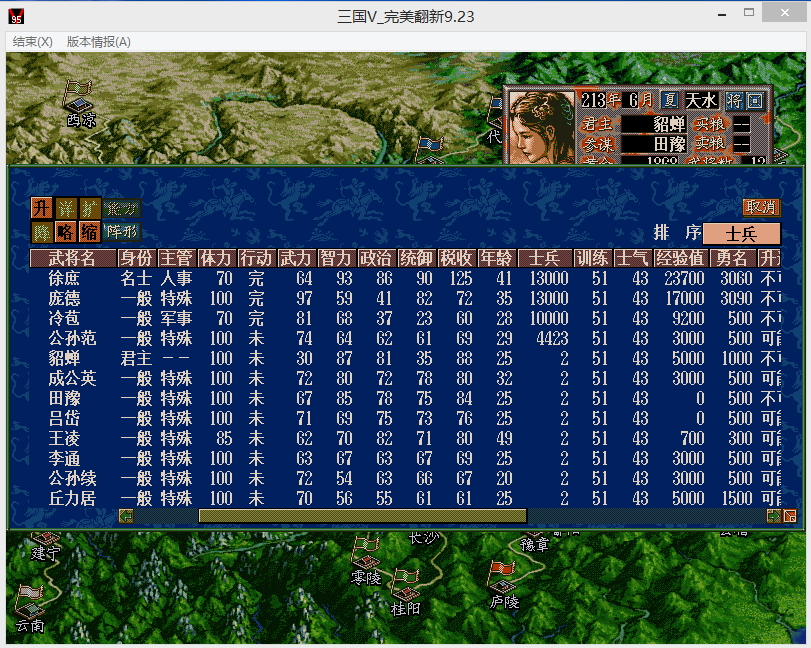Sort by the 主管 column header
811x648 pixels.
point(176,258)
